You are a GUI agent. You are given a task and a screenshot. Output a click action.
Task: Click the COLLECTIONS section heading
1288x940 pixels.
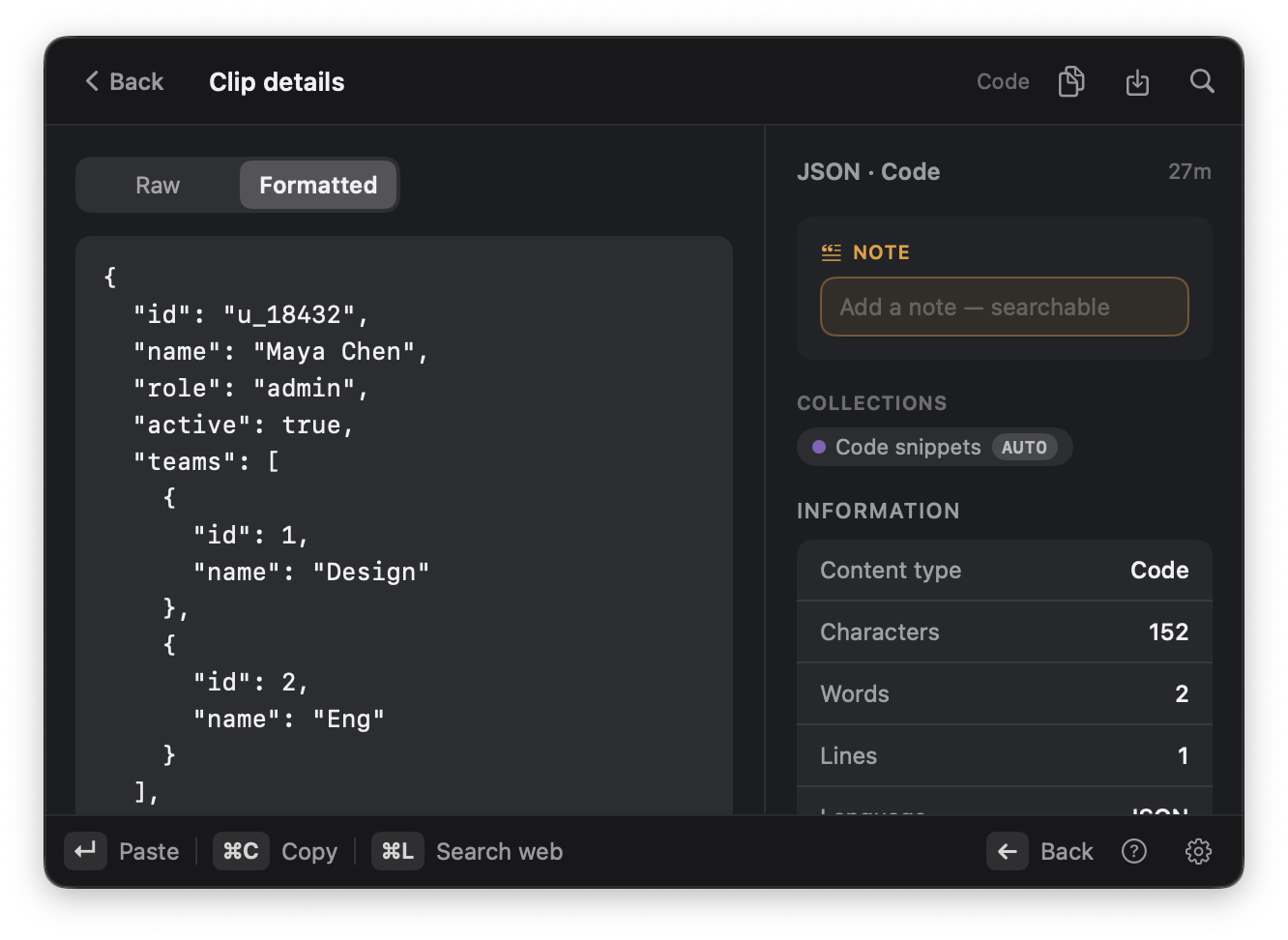tap(872, 403)
